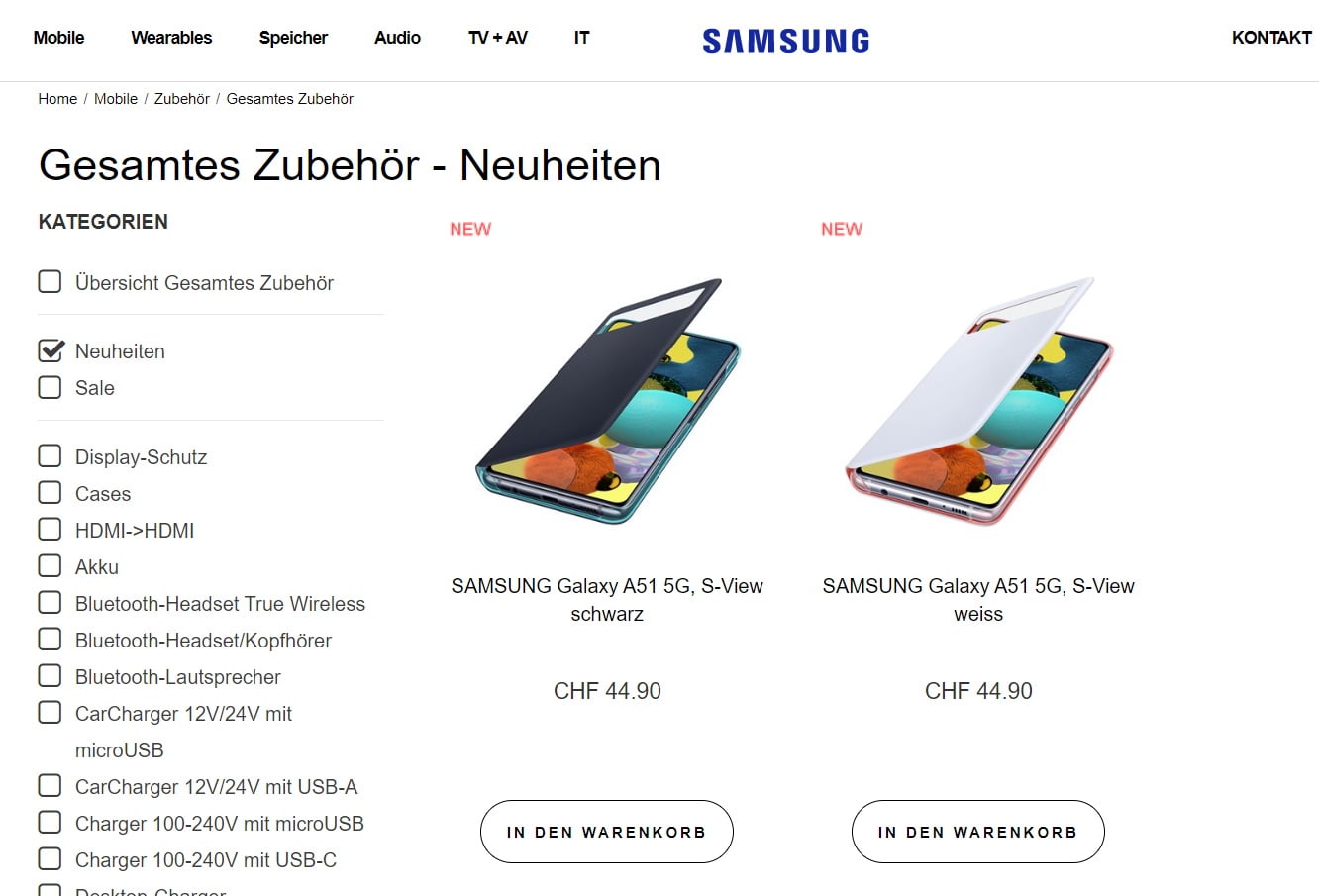Select Übersicht Gesamtes Zubehör checkbox
Image resolution: width=1319 pixels, height=896 pixels.
coord(50,282)
